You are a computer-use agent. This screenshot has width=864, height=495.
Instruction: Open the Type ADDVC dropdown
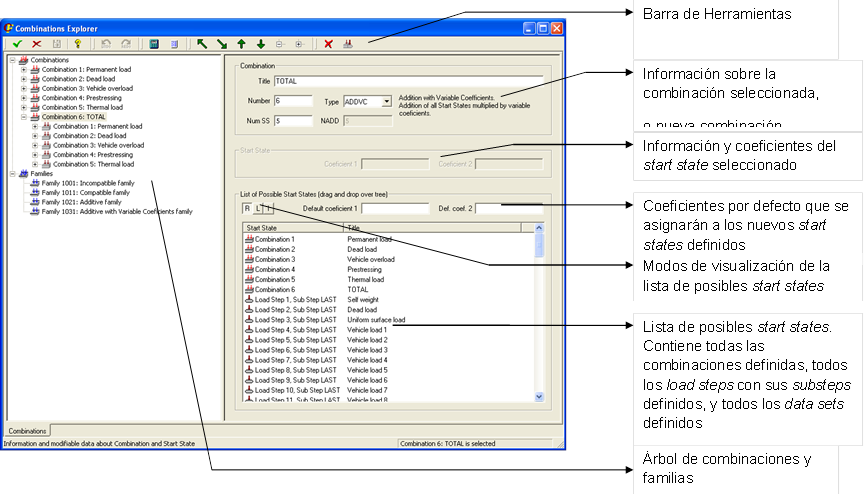point(386,101)
